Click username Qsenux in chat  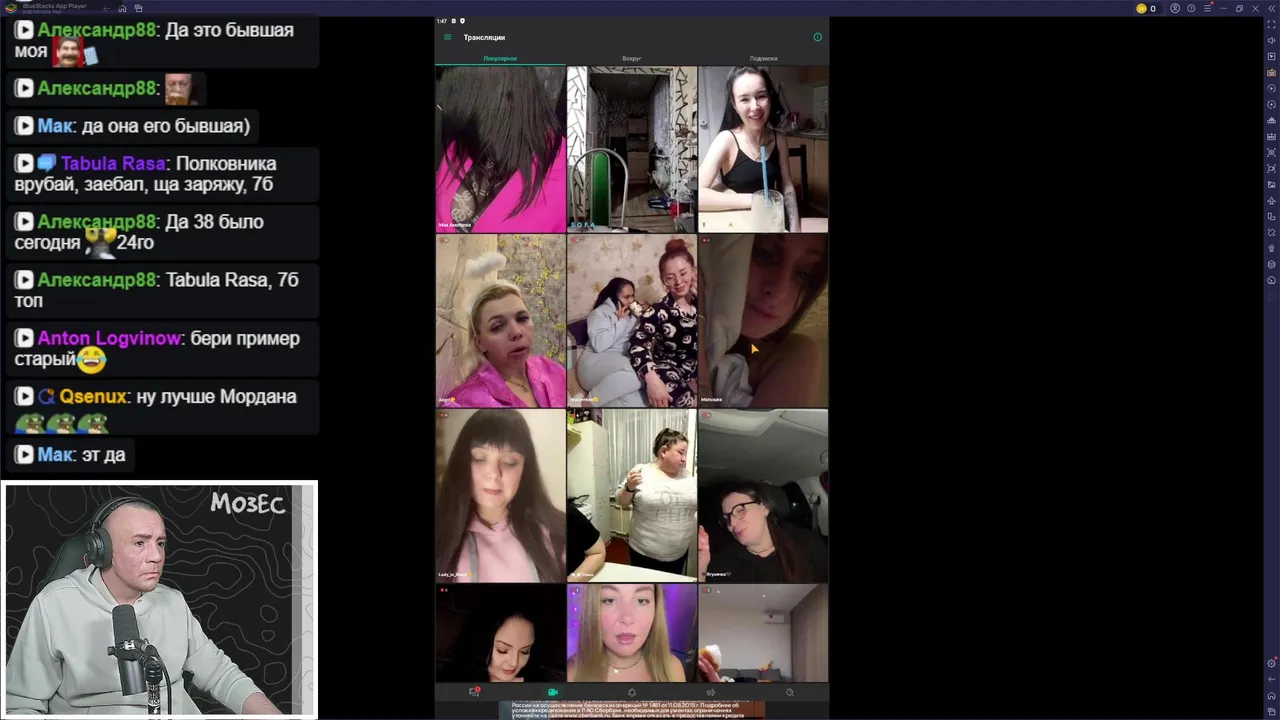coord(93,397)
